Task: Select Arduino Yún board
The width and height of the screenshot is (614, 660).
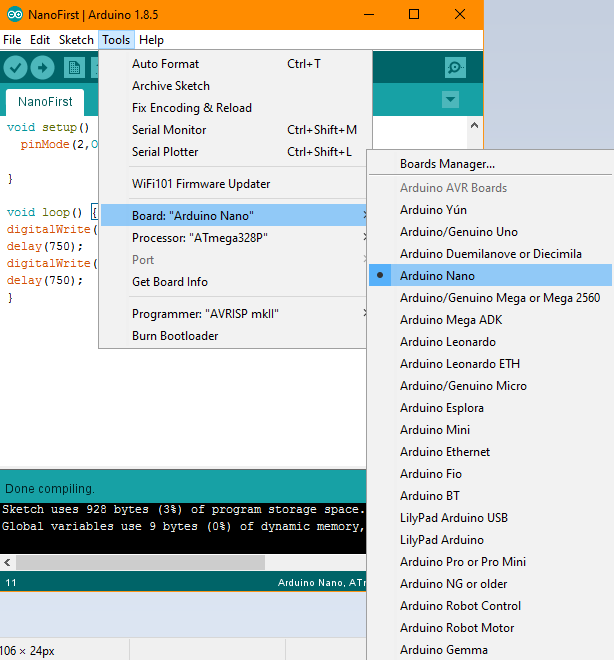Action: pyautogui.click(x=490, y=210)
